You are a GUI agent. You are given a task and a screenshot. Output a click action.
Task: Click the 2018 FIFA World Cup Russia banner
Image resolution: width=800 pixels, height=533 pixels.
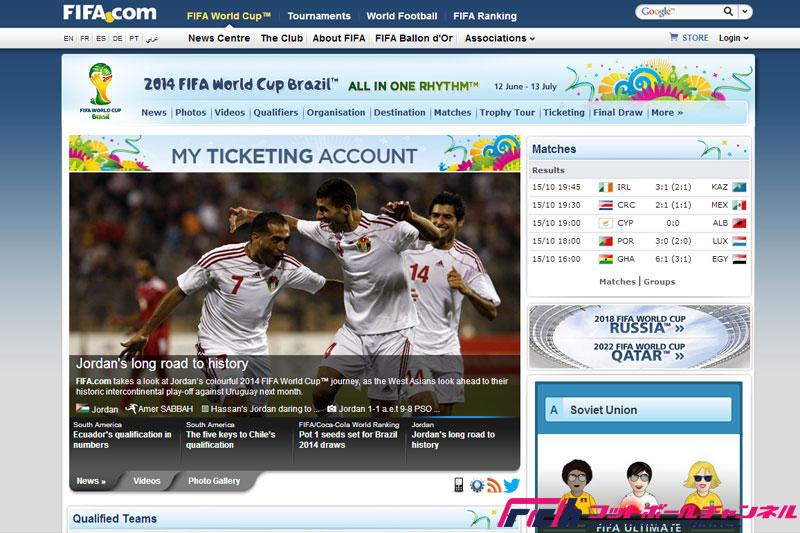(640, 325)
